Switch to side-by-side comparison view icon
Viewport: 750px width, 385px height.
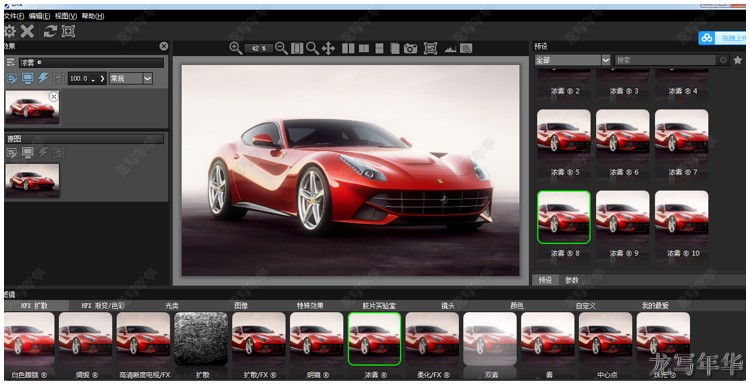pyautogui.click(x=348, y=48)
